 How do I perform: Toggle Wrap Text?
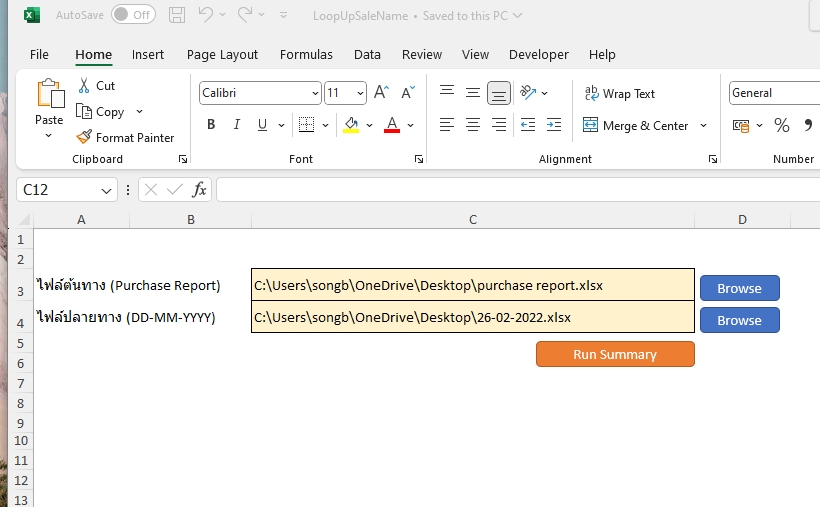pyautogui.click(x=620, y=94)
